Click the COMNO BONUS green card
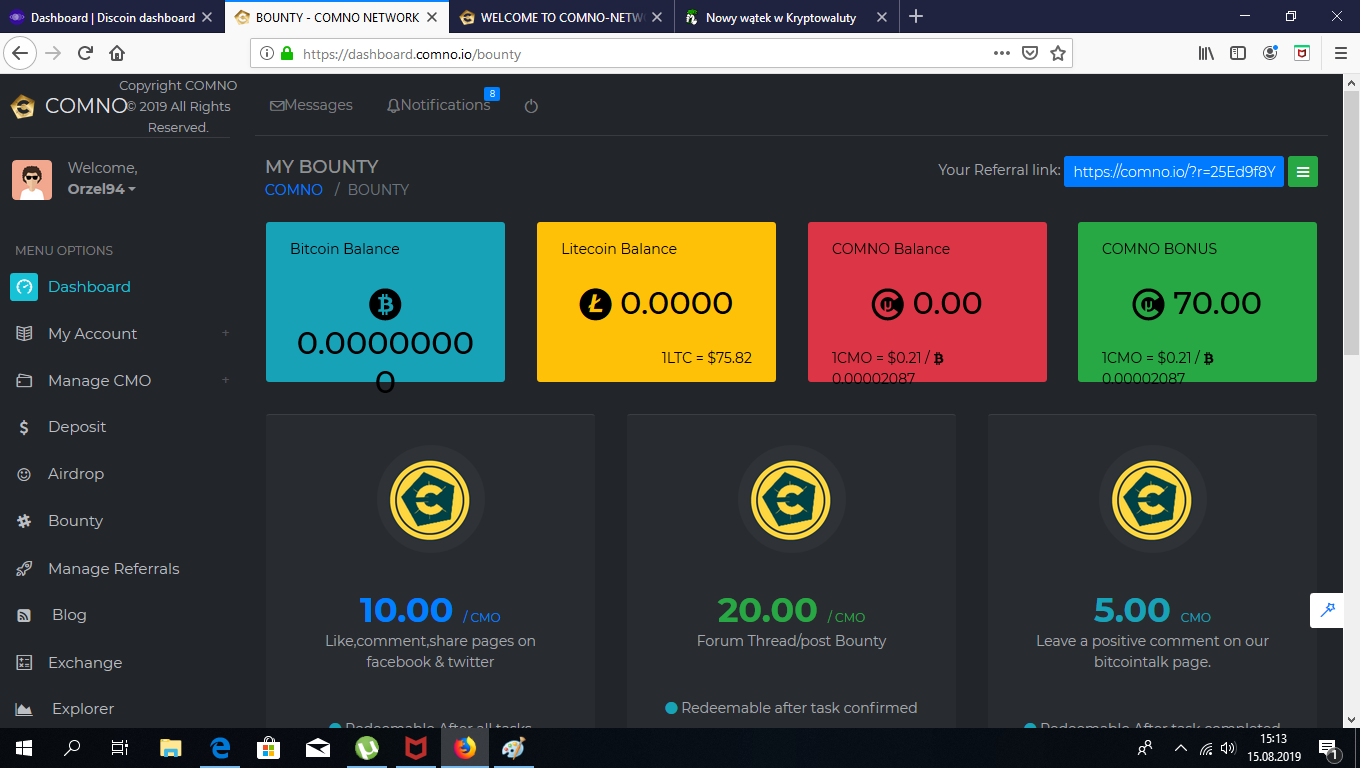Screen dimensions: 1360x768 [1197, 302]
